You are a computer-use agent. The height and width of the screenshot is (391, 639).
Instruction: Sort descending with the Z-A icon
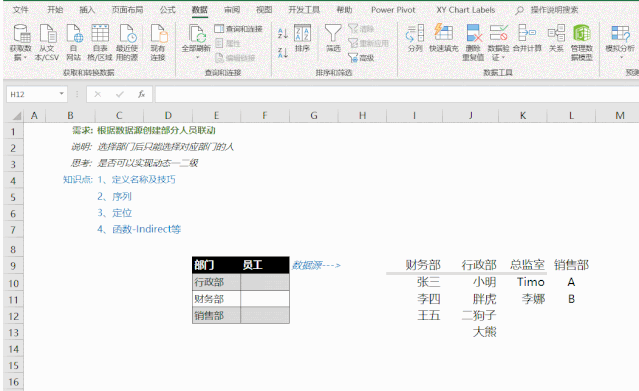click(x=282, y=53)
